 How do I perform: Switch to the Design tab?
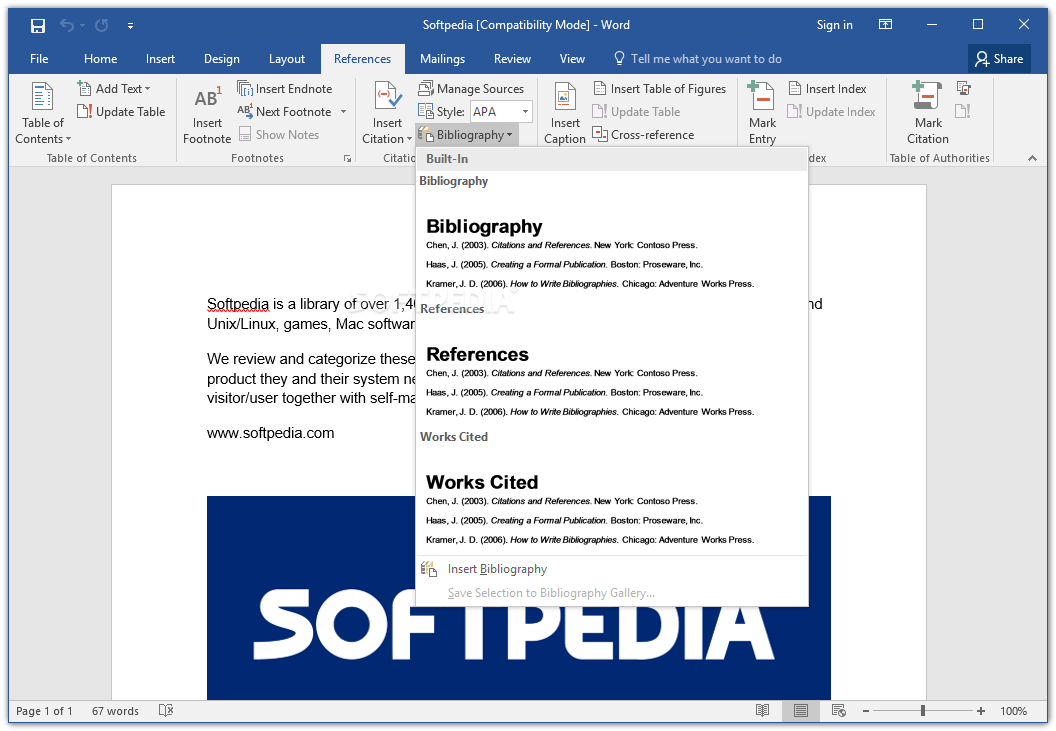tap(222, 59)
